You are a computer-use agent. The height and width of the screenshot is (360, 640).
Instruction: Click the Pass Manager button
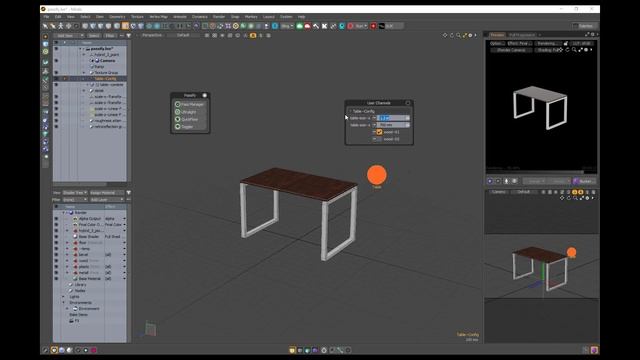click(x=189, y=104)
